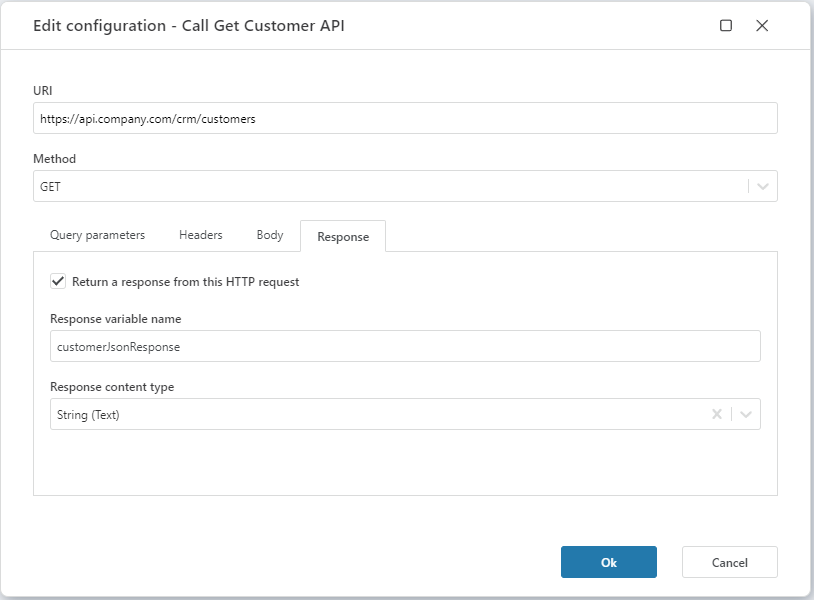The height and width of the screenshot is (600, 814).
Task: Clear the Response content type selection
Action: (x=716, y=414)
